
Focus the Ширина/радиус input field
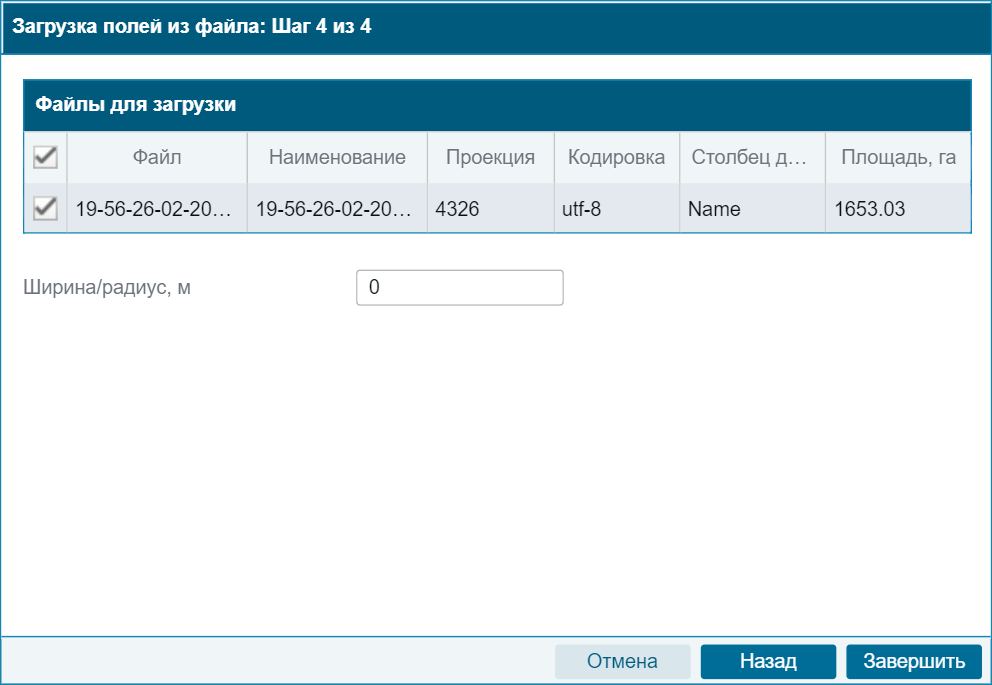(x=459, y=287)
